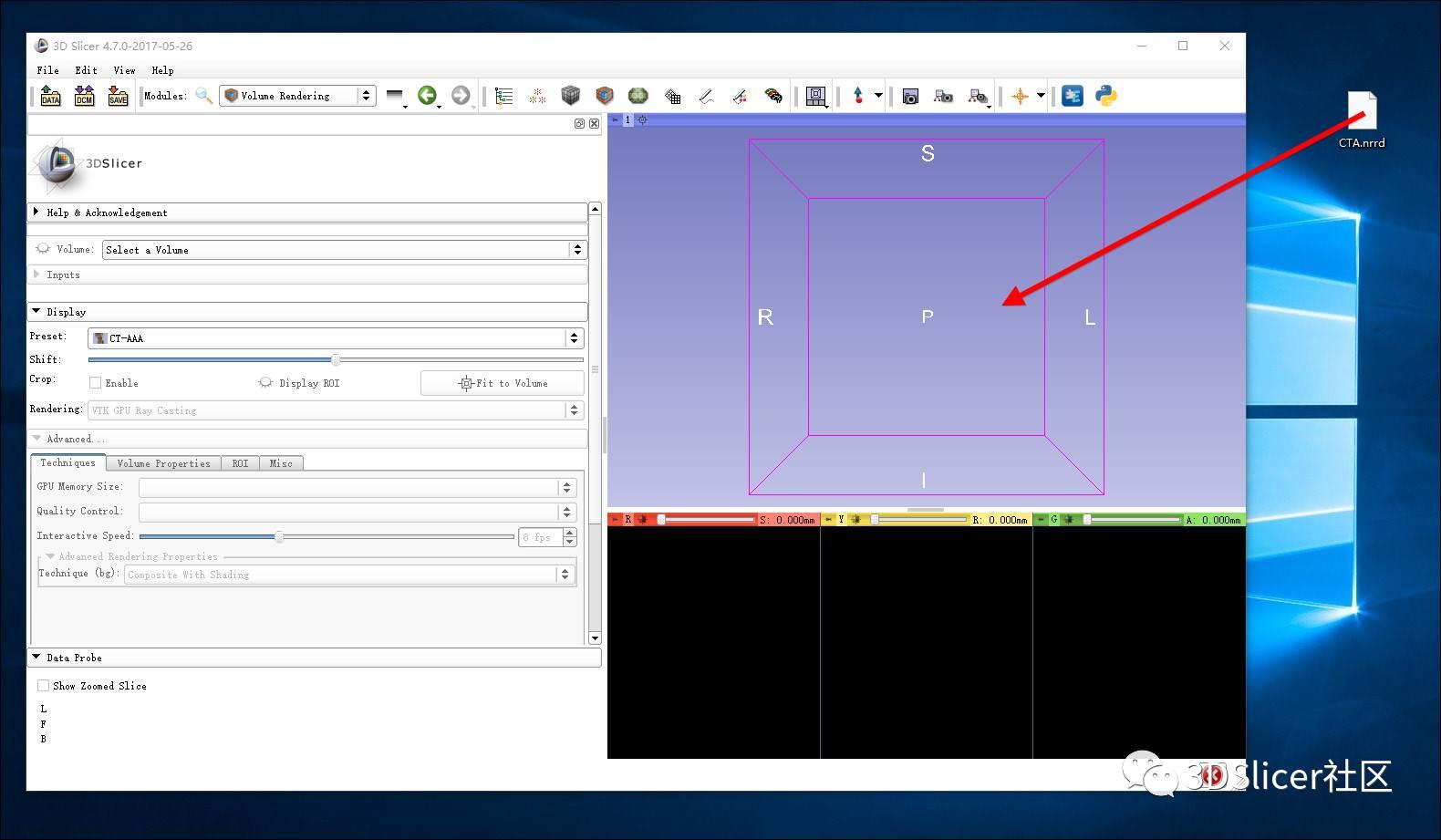Toggle the Yellow slice link icon
The height and width of the screenshot is (840, 1441).
click(855, 519)
